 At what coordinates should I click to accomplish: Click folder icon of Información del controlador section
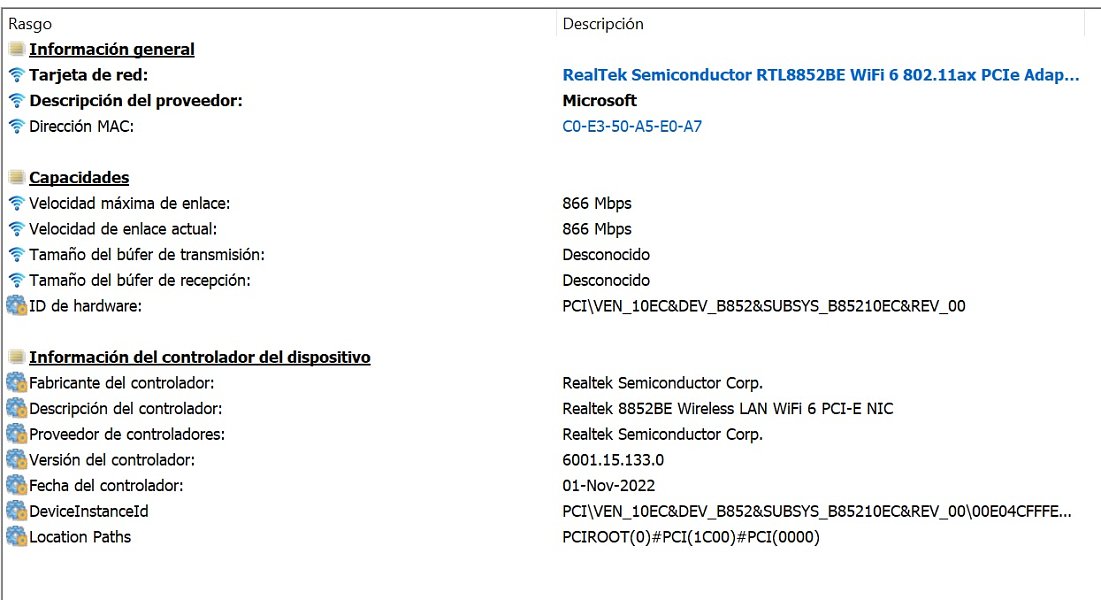[x=17, y=358]
